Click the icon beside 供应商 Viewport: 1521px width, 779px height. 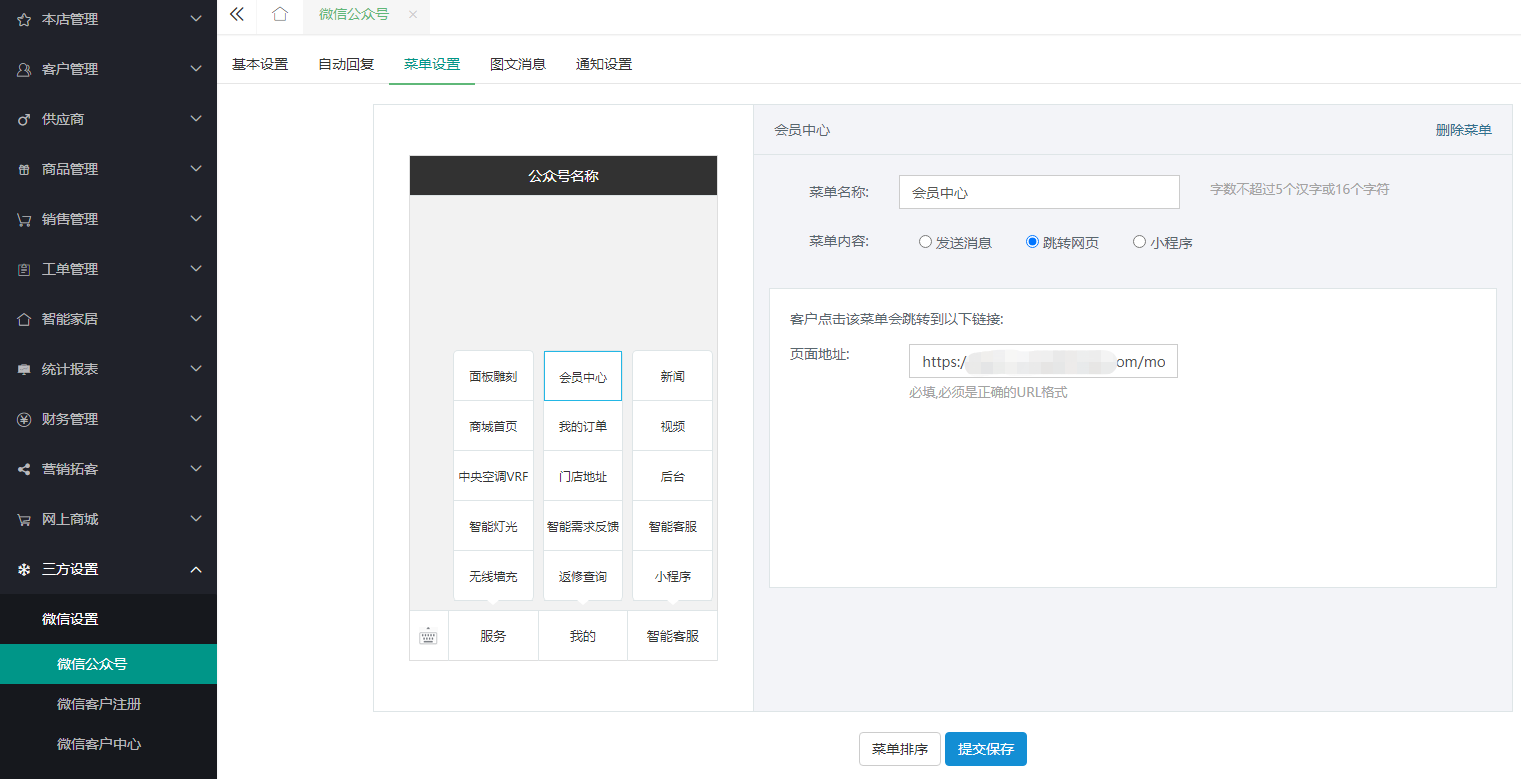point(24,119)
